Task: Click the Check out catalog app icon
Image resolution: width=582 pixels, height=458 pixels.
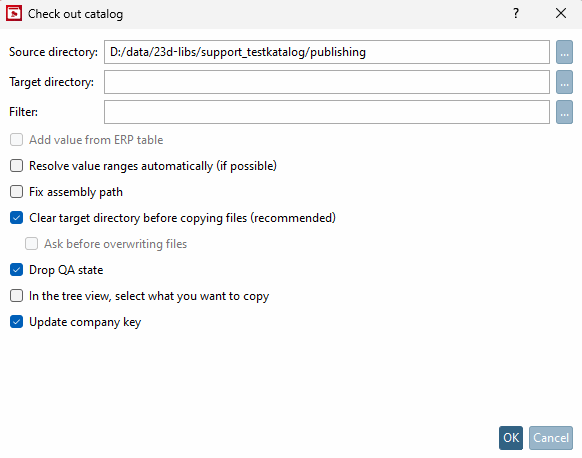Action: (x=14, y=14)
